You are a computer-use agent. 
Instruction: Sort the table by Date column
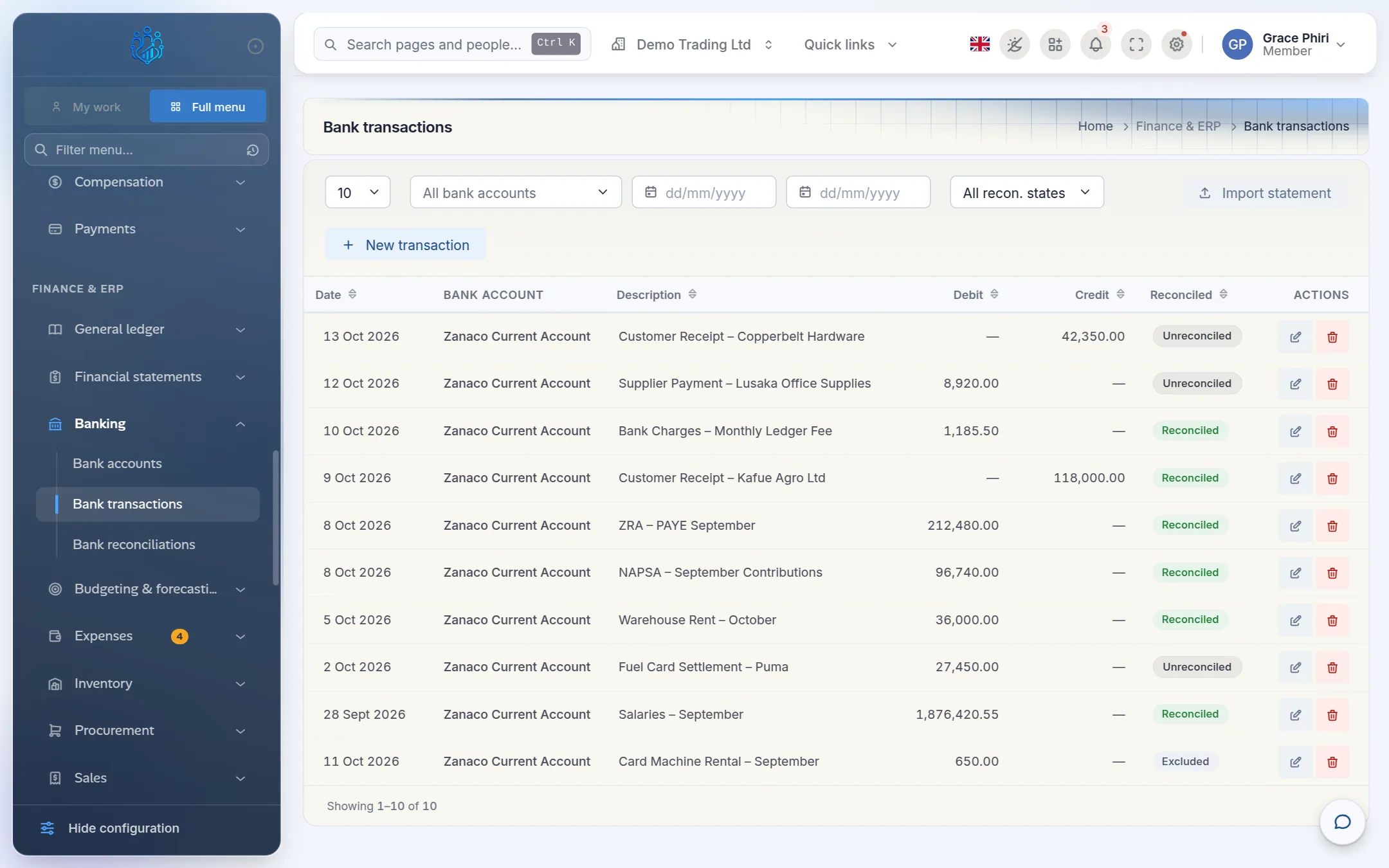click(x=336, y=294)
